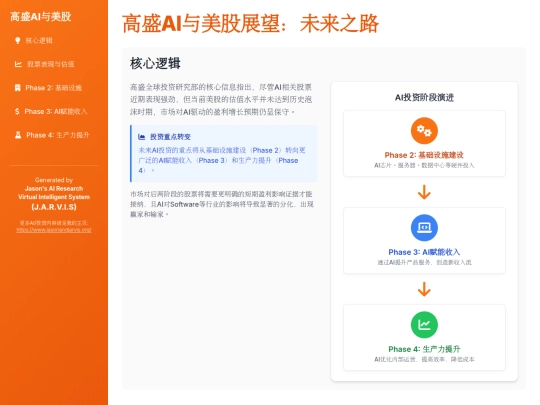Click the Phase 2: 基础设施建设 card heading
Image resolution: width=540 pixels, height=405 pixels.
(424, 155)
